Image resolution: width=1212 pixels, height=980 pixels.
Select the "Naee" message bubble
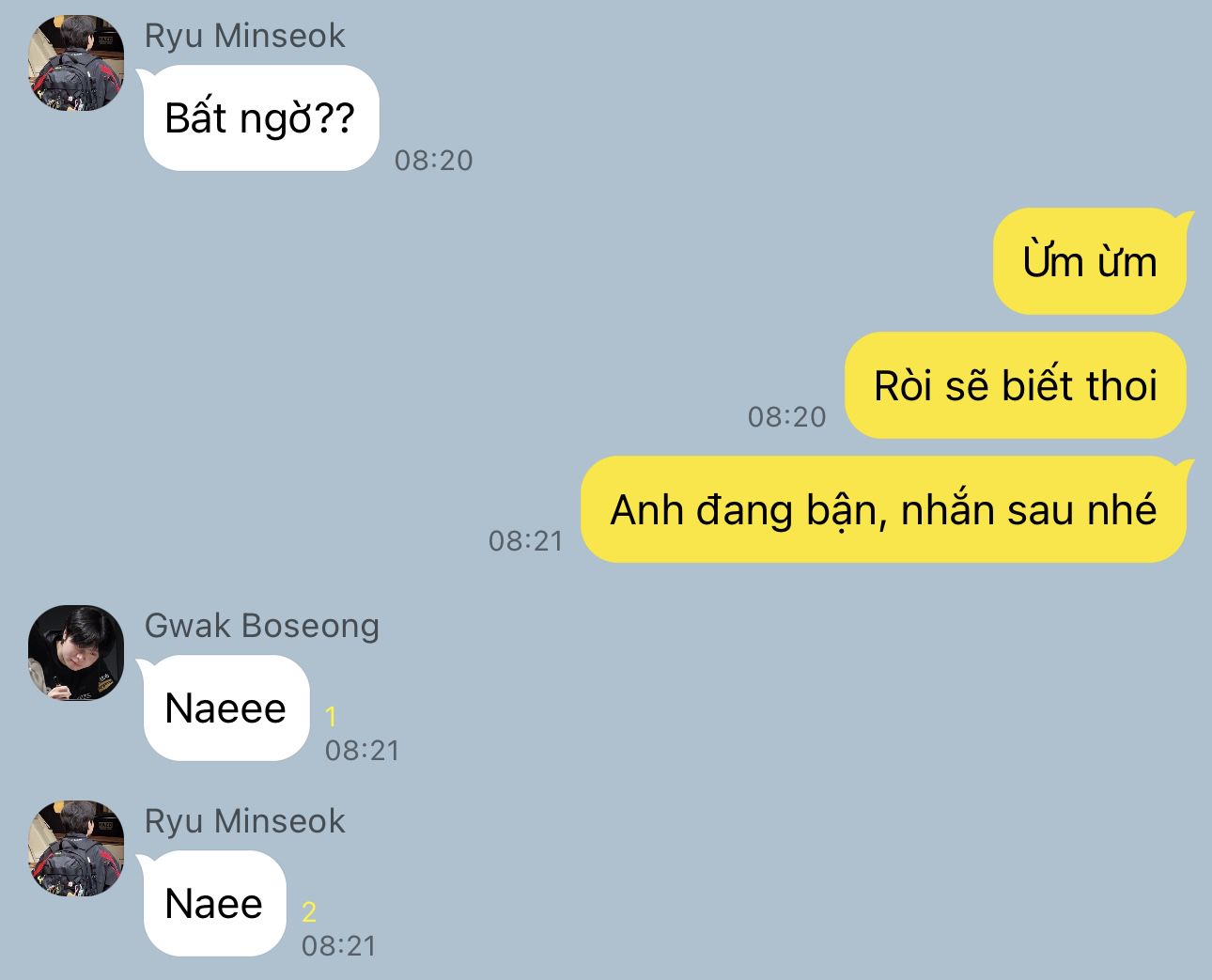point(213,904)
